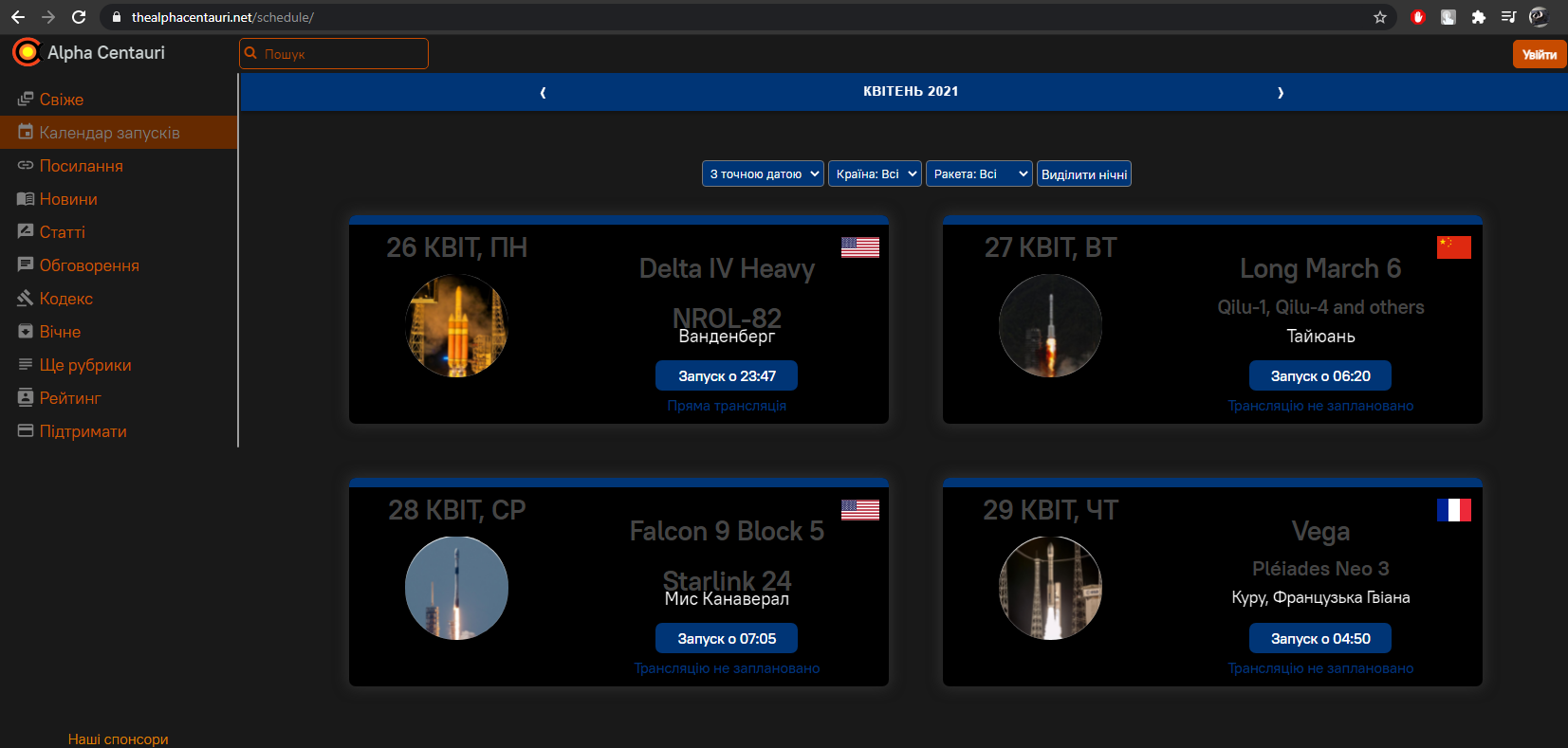This screenshot has height=748, width=1568.
Task: Open the browser extensions puzzle icon
Action: click(1478, 17)
